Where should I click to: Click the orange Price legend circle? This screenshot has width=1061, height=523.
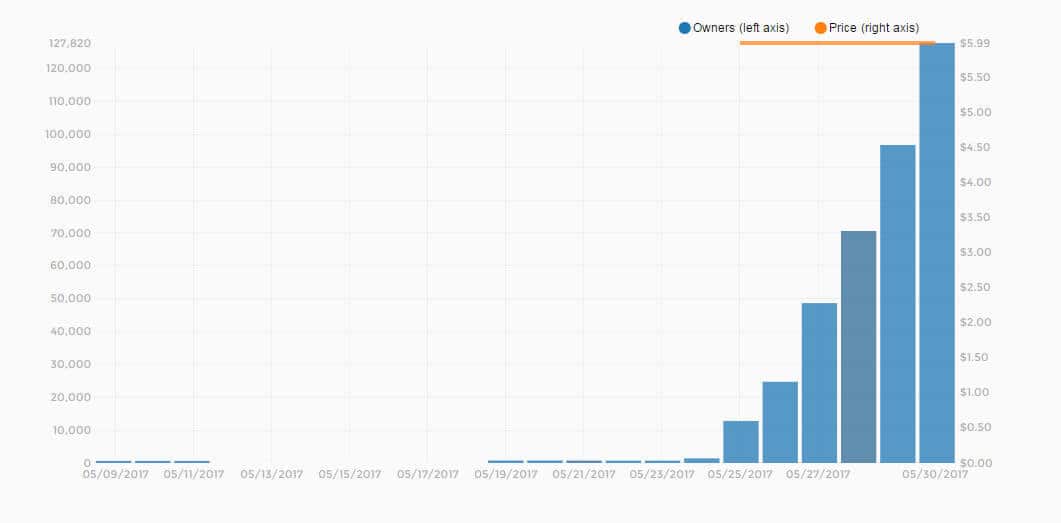[821, 28]
